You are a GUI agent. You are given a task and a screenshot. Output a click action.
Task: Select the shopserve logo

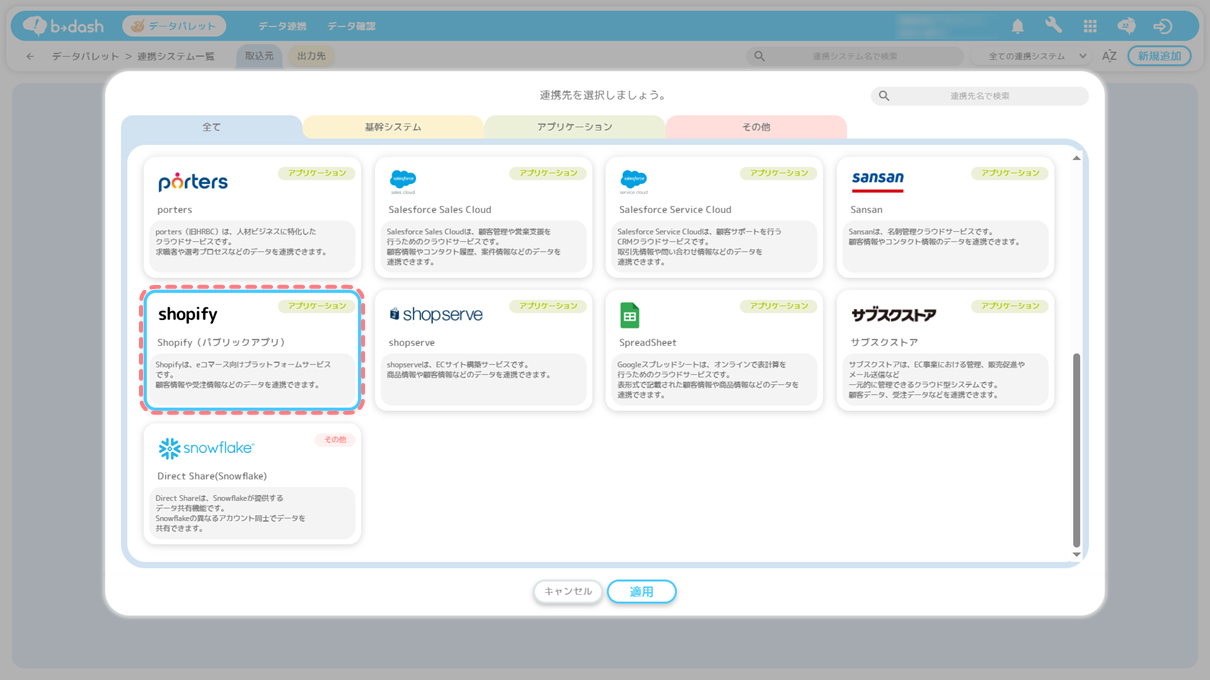(436, 314)
